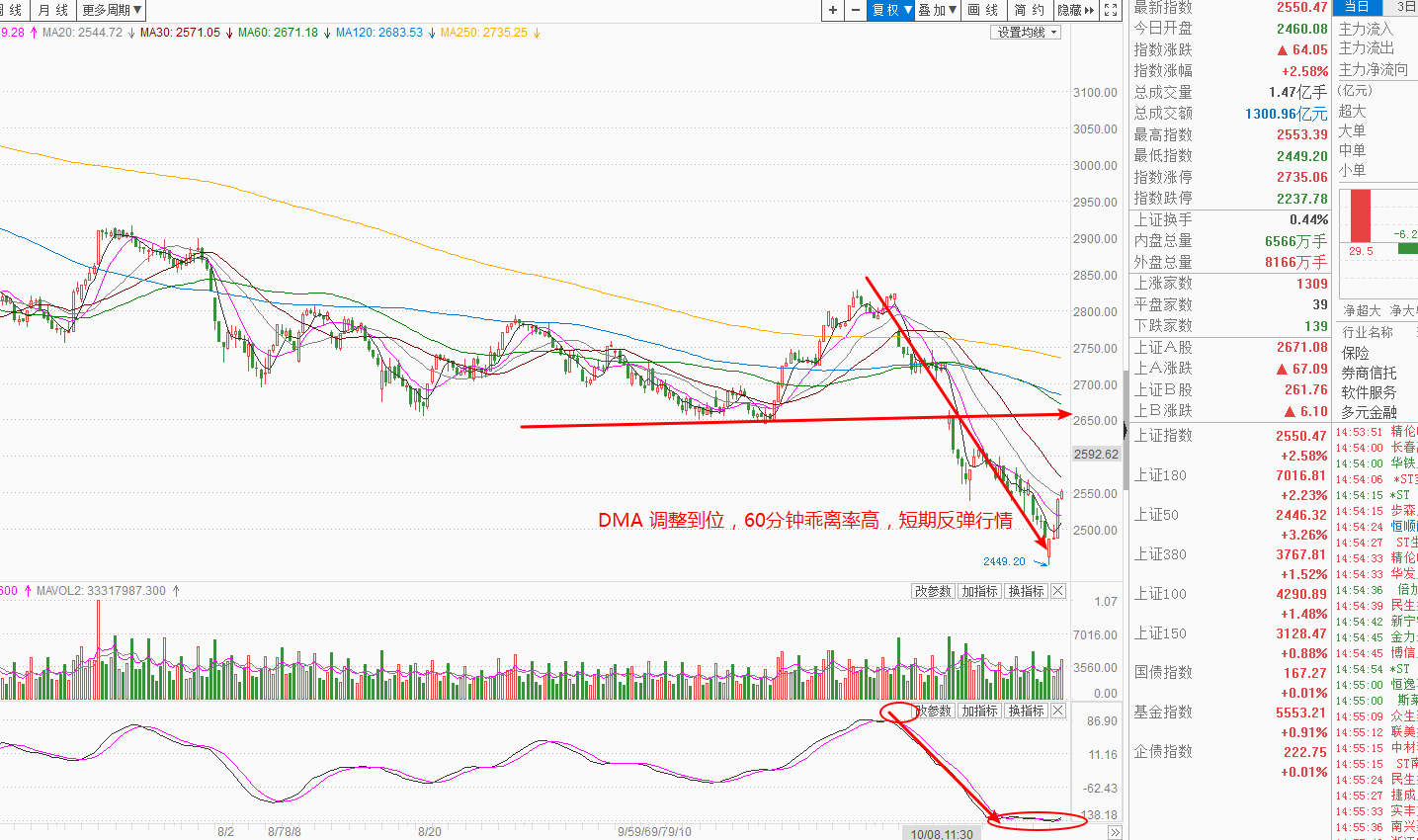
Task: Click 改参数 in the DMA panel
Action: 933,711
